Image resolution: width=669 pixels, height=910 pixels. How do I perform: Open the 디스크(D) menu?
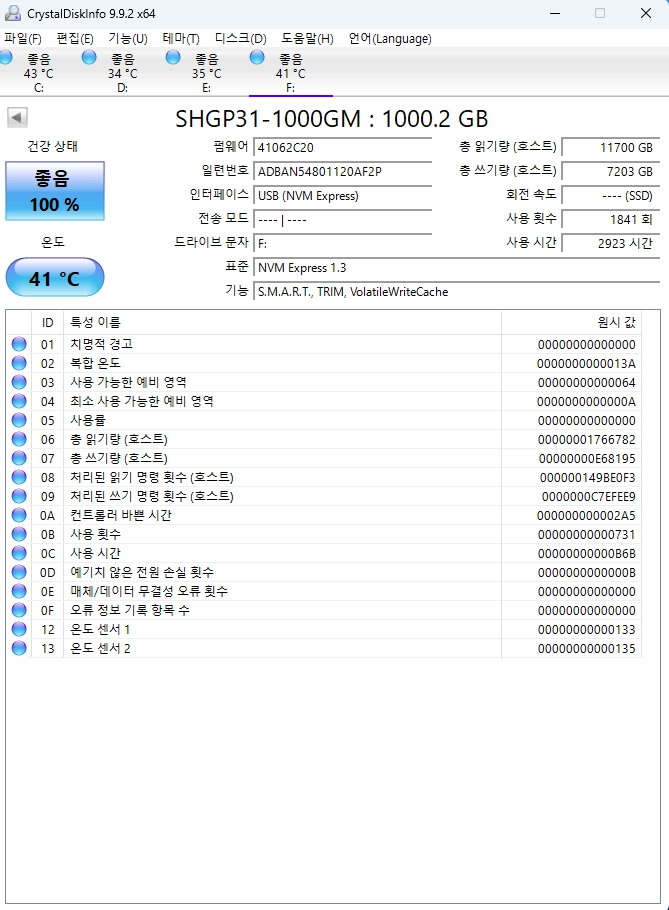click(x=240, y=39)
